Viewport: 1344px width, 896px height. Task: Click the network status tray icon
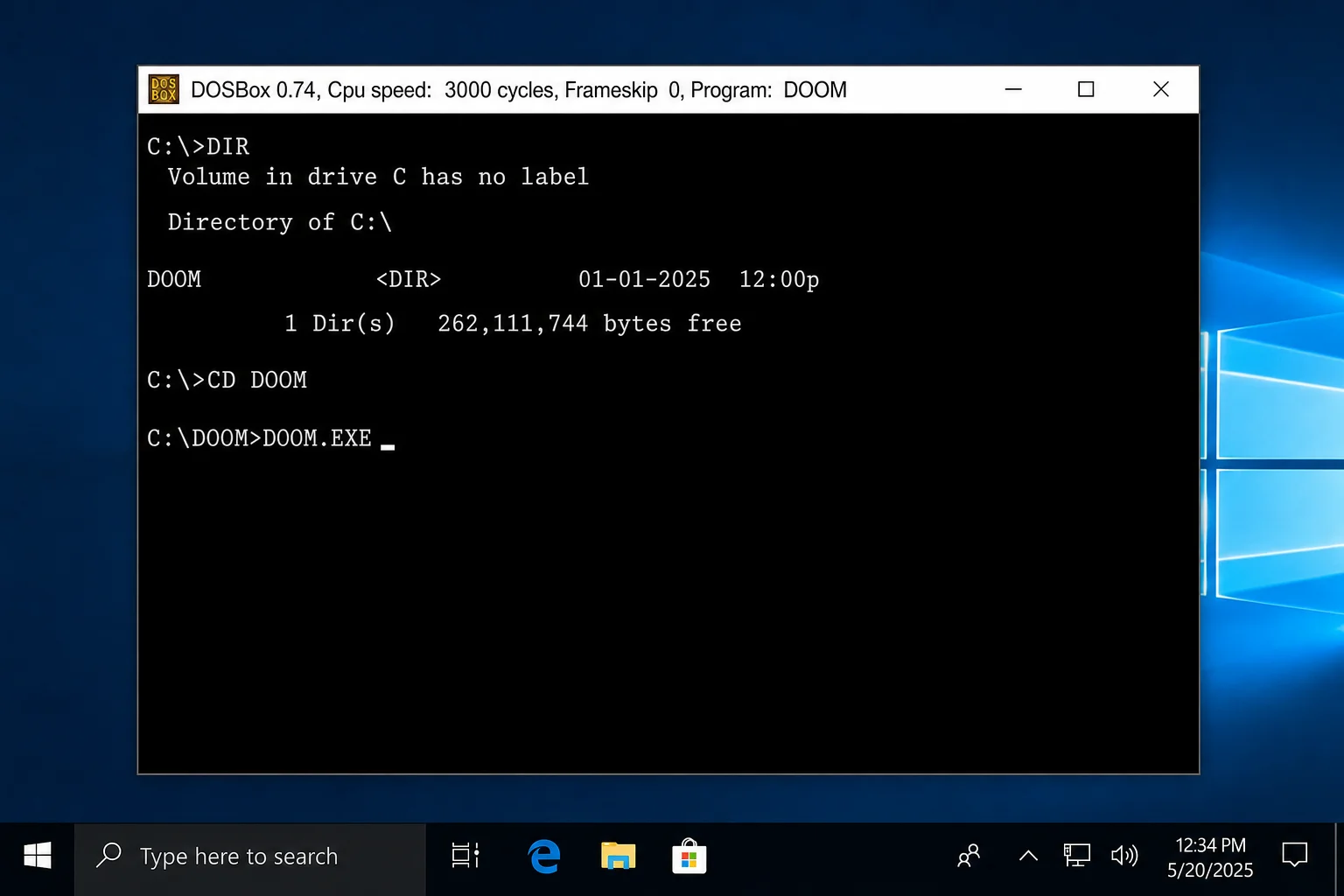(x=1076, y=855)
